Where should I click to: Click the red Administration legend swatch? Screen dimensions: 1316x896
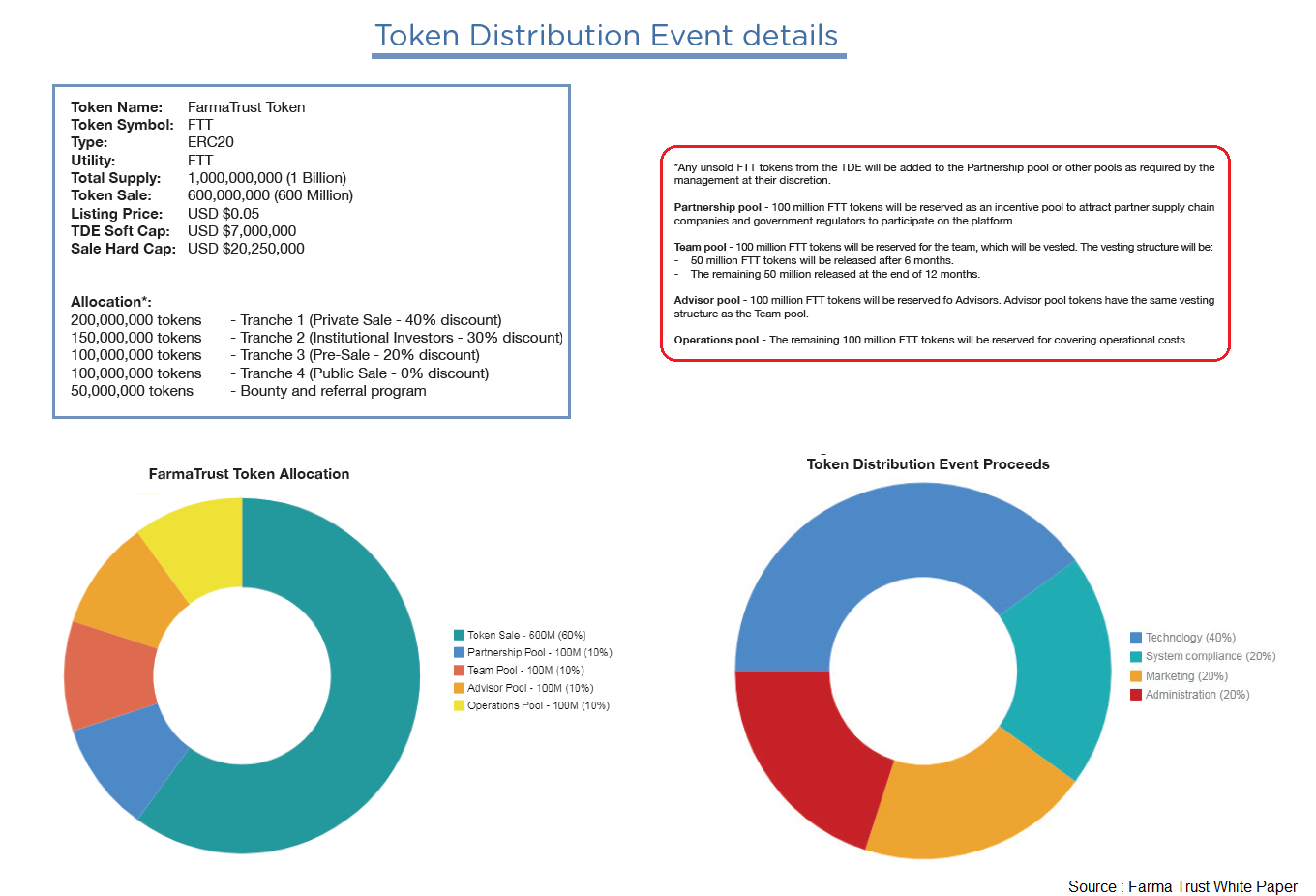click(1136, 694)
